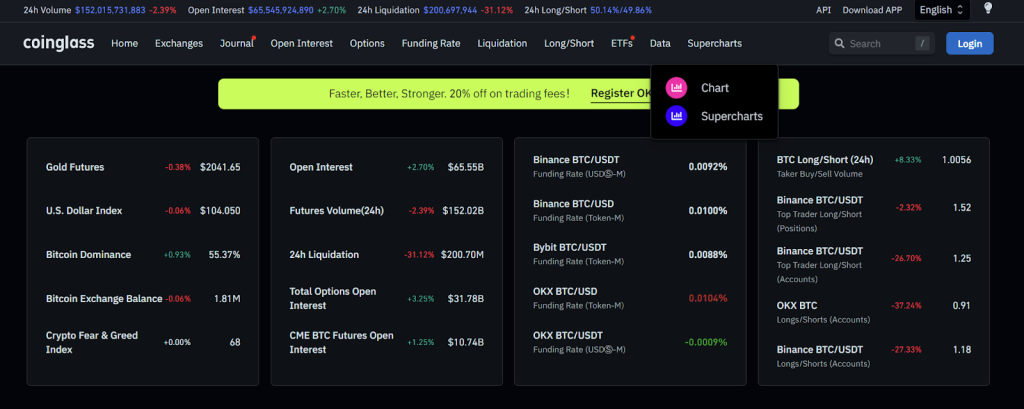
Task: Open Binance BTC/USDT Longs/Shorts (Accounts) row
Action: (x=874, y=356)
